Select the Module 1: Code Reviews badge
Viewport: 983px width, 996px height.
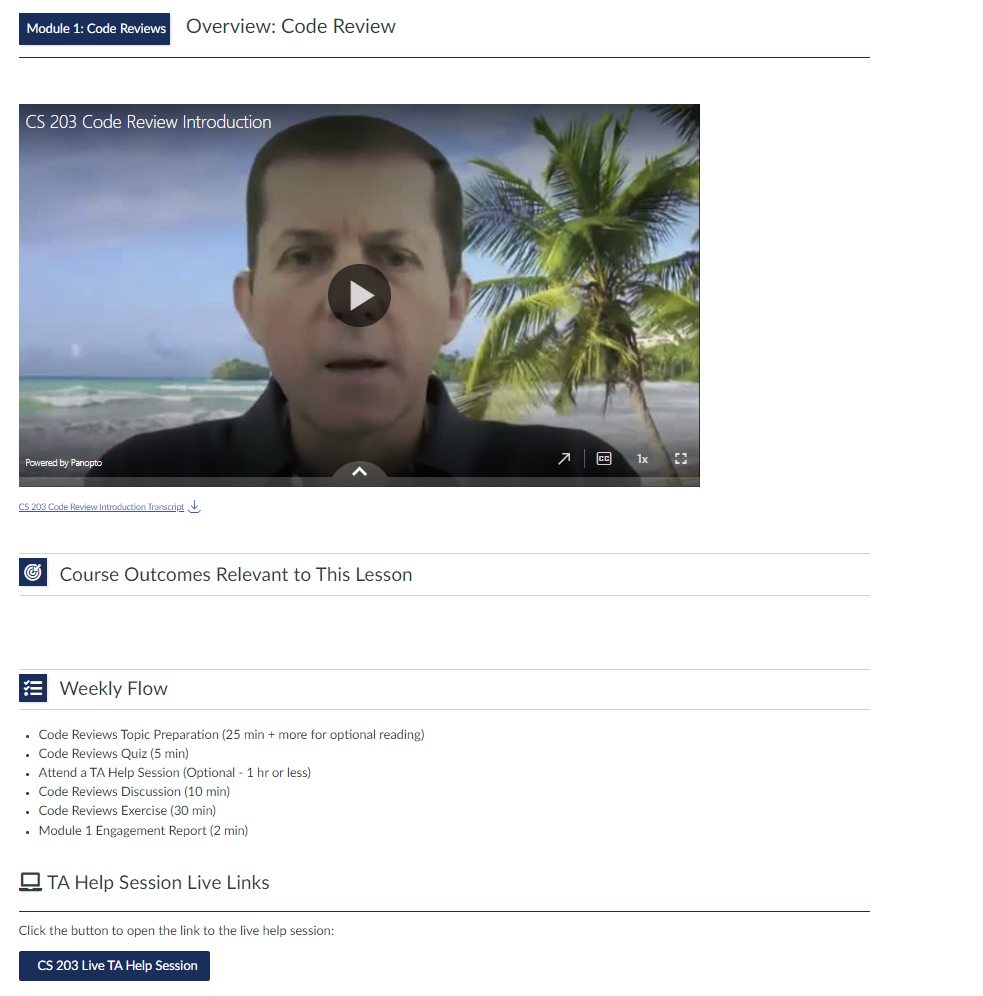95,29
